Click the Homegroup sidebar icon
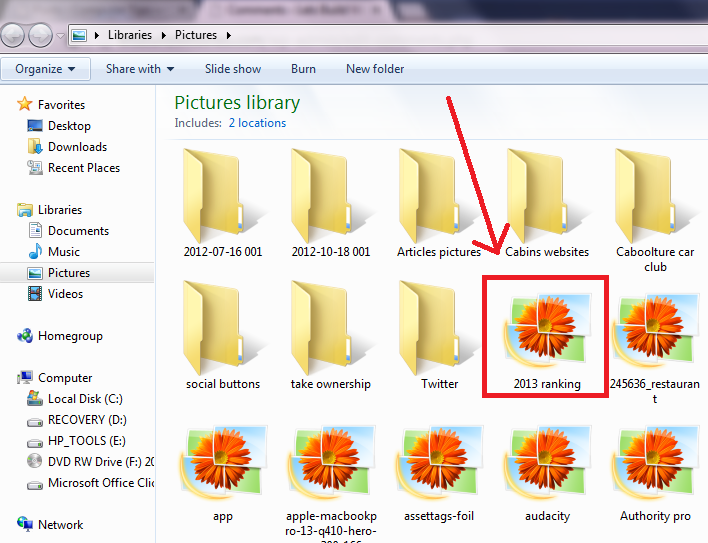The image size is (708, 543). click(x=25, y=336)
